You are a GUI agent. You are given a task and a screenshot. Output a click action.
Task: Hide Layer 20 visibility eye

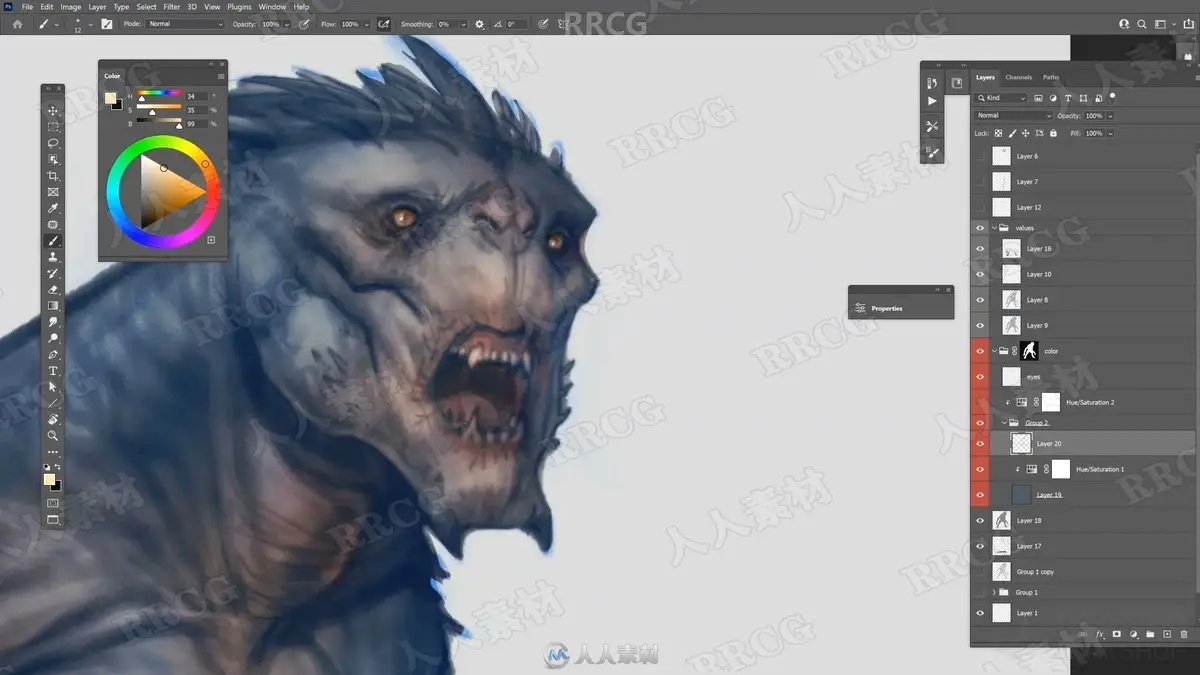980,443
